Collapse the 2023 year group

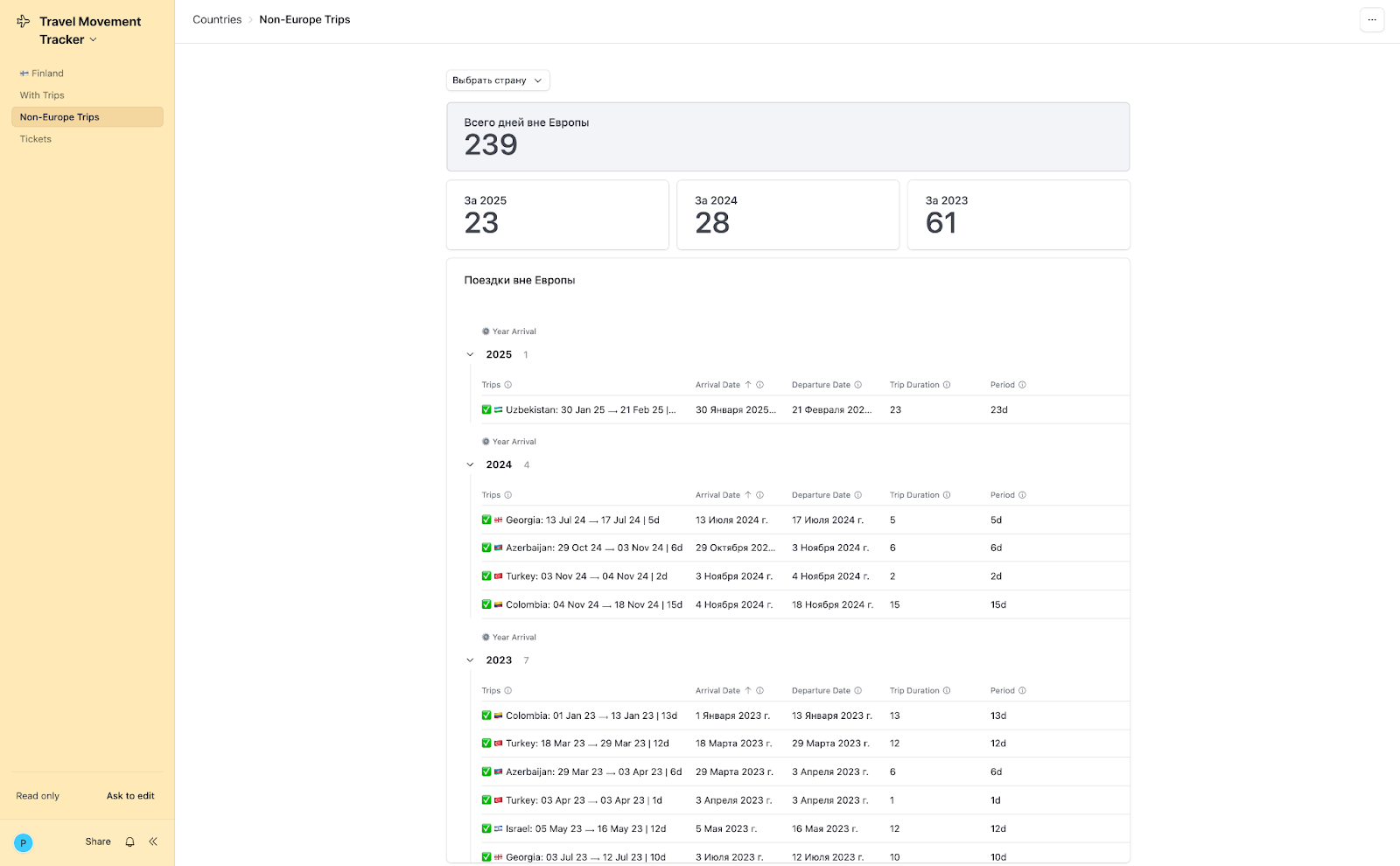470,660
